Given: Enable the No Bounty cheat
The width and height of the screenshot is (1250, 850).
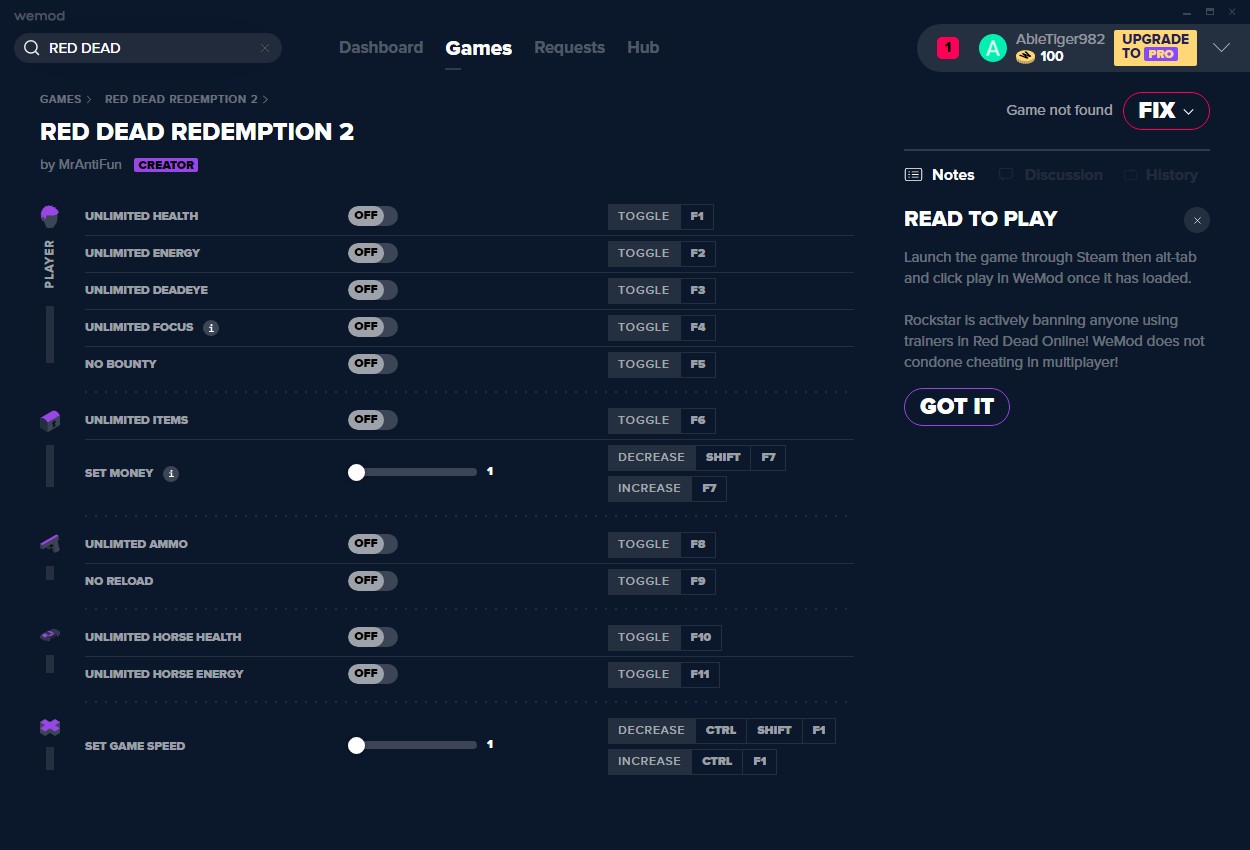Looking at the screenshot, I should [373, 364].
